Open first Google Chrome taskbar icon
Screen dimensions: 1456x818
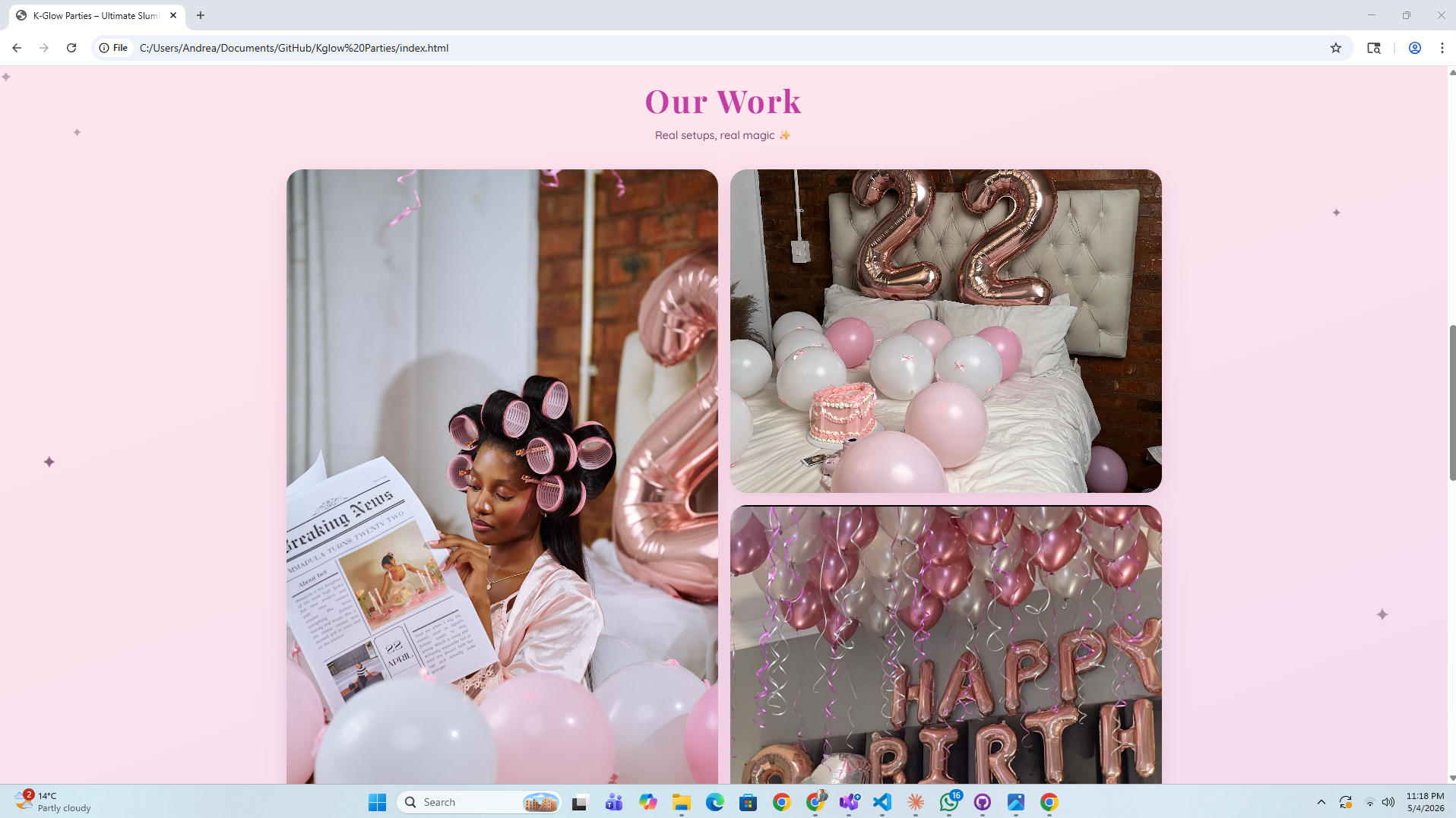tap(782, 802)
